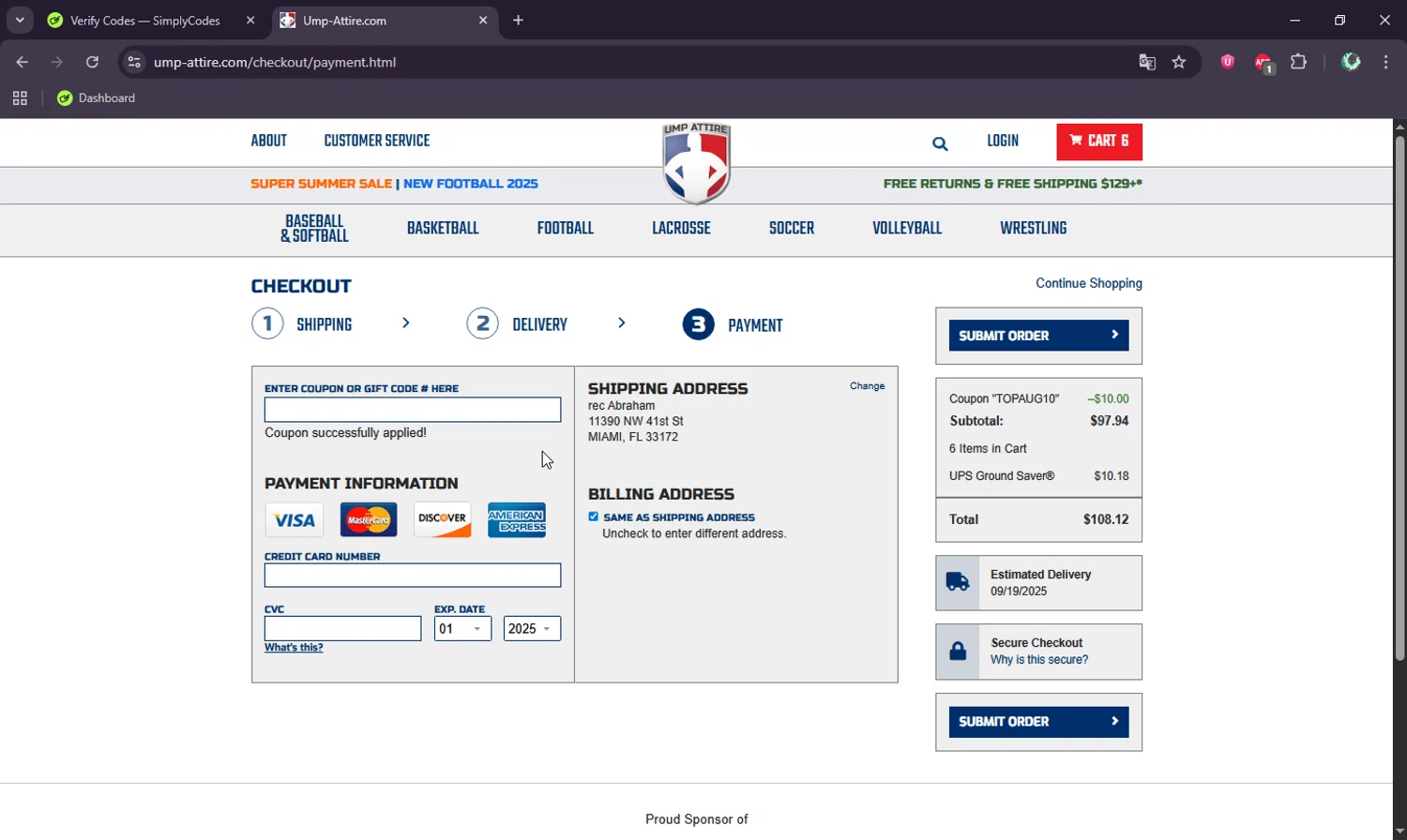This screenshot has height=840, width=1407.
Task: Close the Ump-Attire.com tab
Action: pos(483,21)
